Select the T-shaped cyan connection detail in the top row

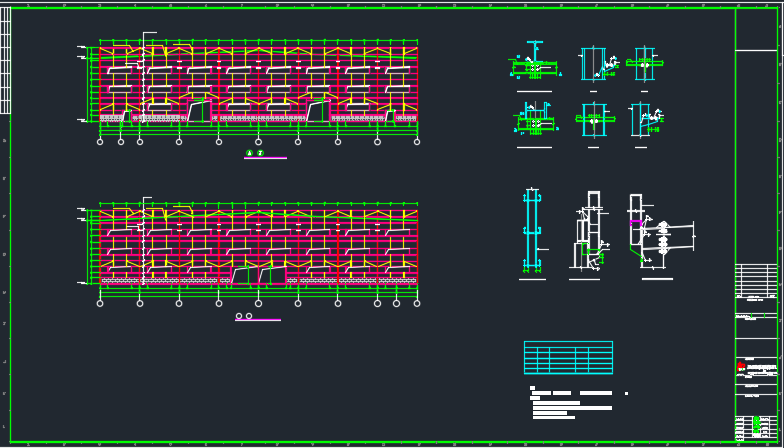coord(535,60)
